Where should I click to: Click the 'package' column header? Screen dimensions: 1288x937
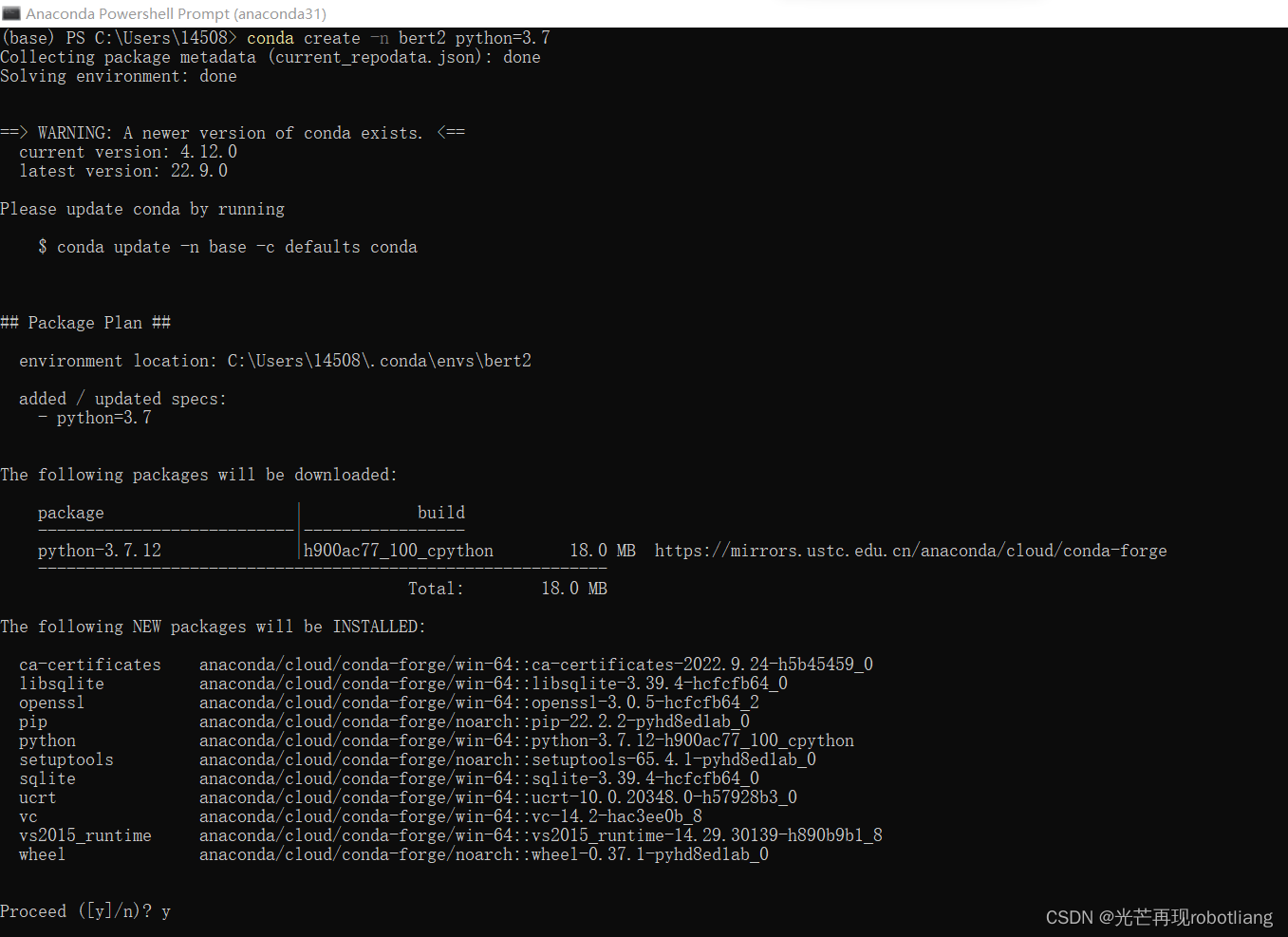[71, 513]
